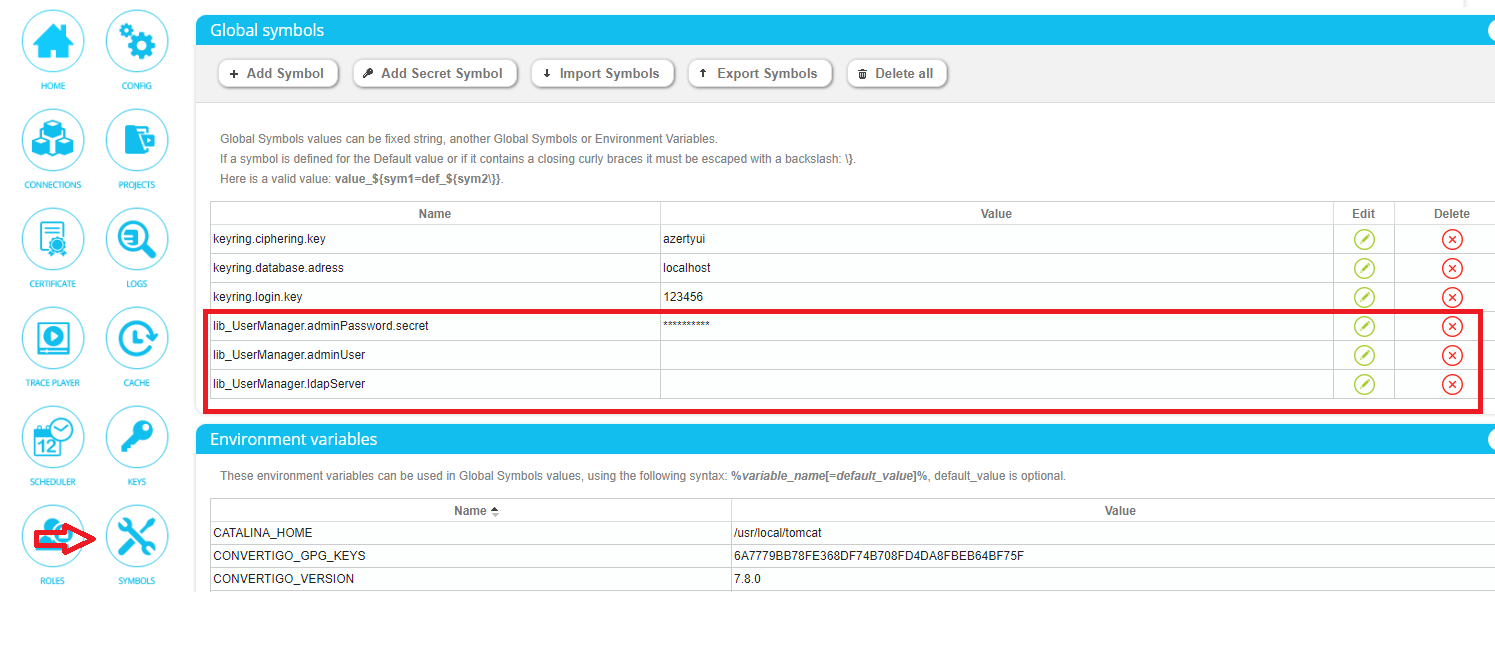Go to Connections section icon
Viewport: 1495px width, 670px height.
coord(53,141)
